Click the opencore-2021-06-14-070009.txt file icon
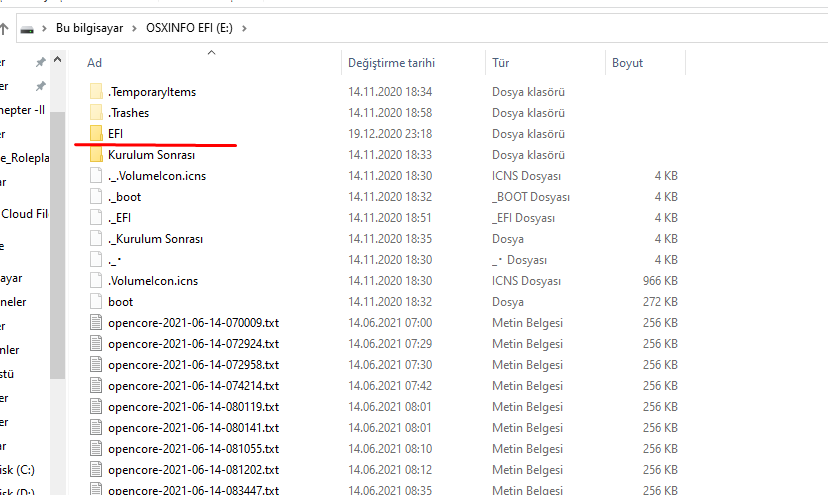 pos(96,323)
